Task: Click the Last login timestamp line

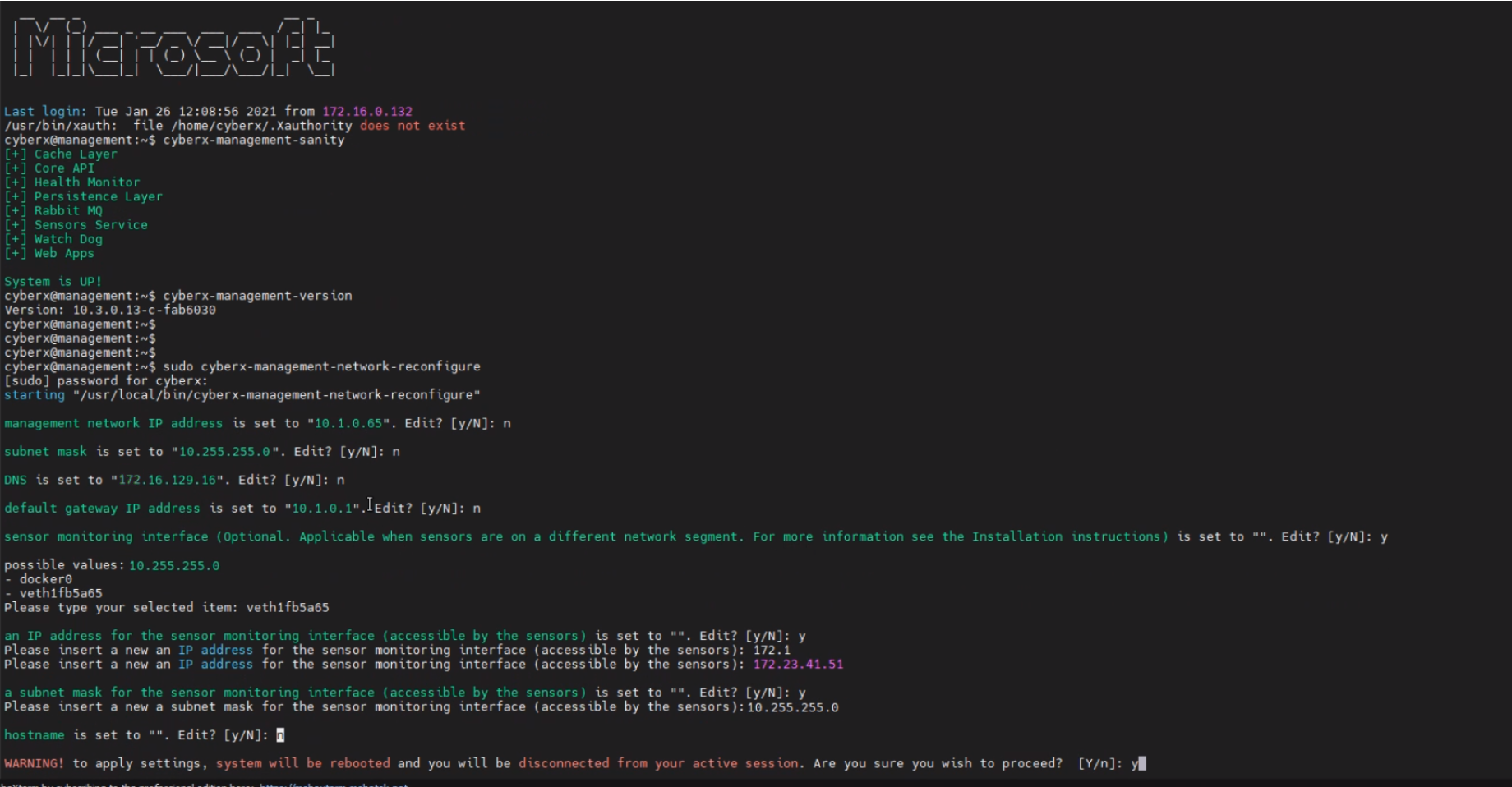Action: (205, 111)
